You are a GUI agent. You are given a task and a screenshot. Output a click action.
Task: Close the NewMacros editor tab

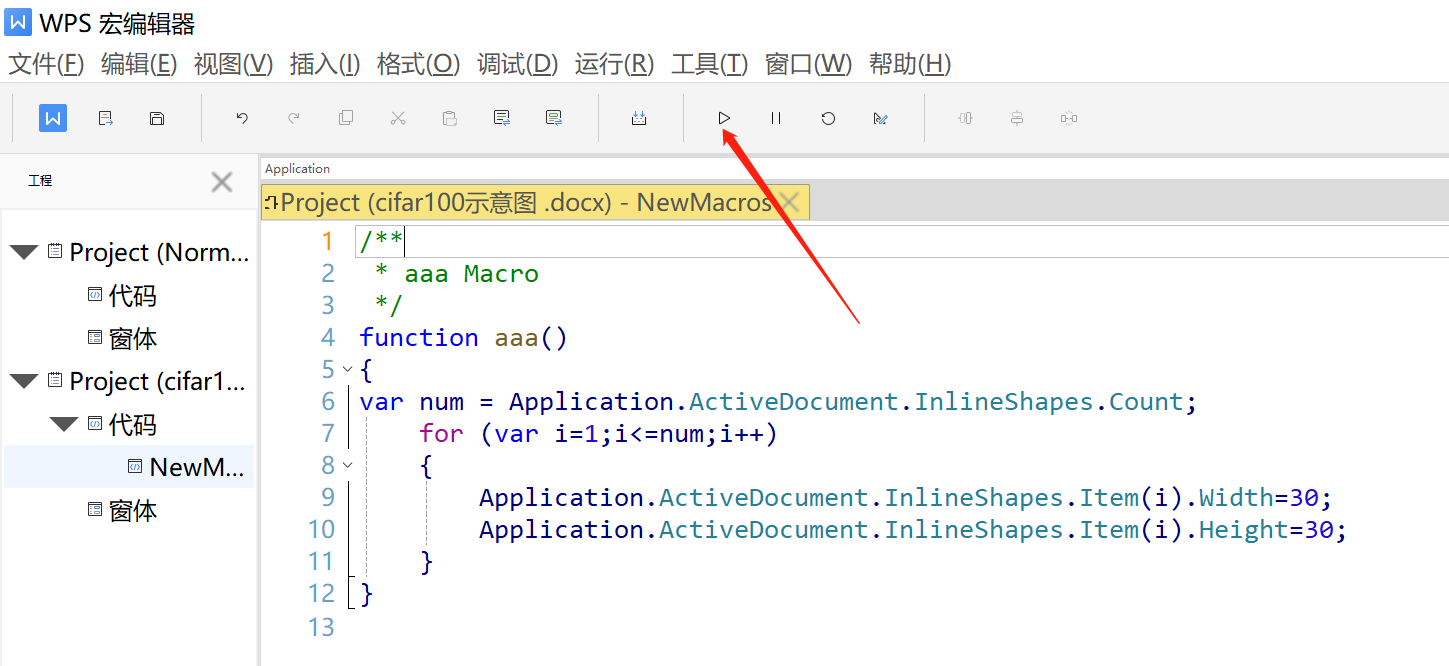click(x=789, y=202)
